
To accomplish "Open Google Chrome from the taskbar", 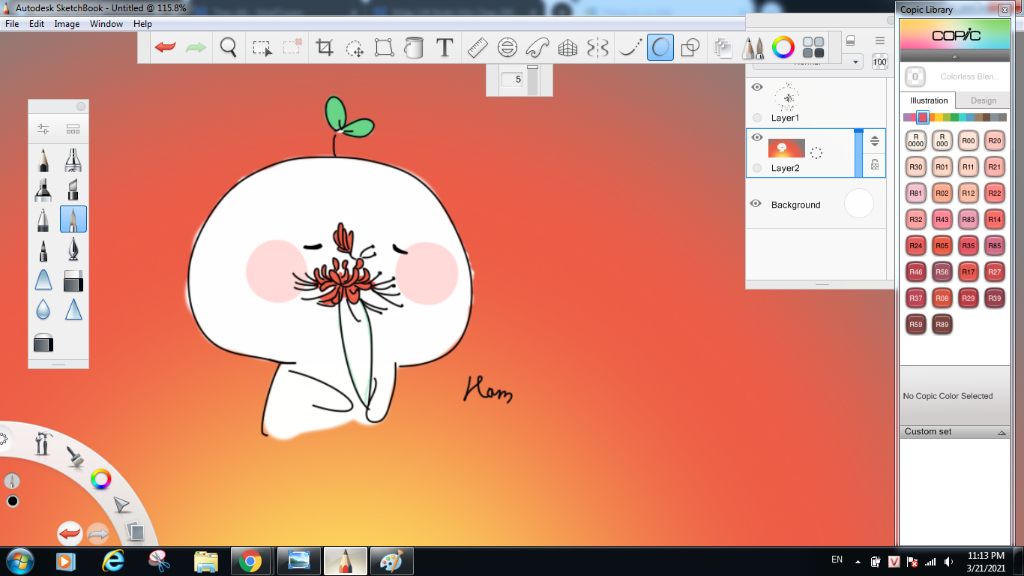I will [250, 561].
